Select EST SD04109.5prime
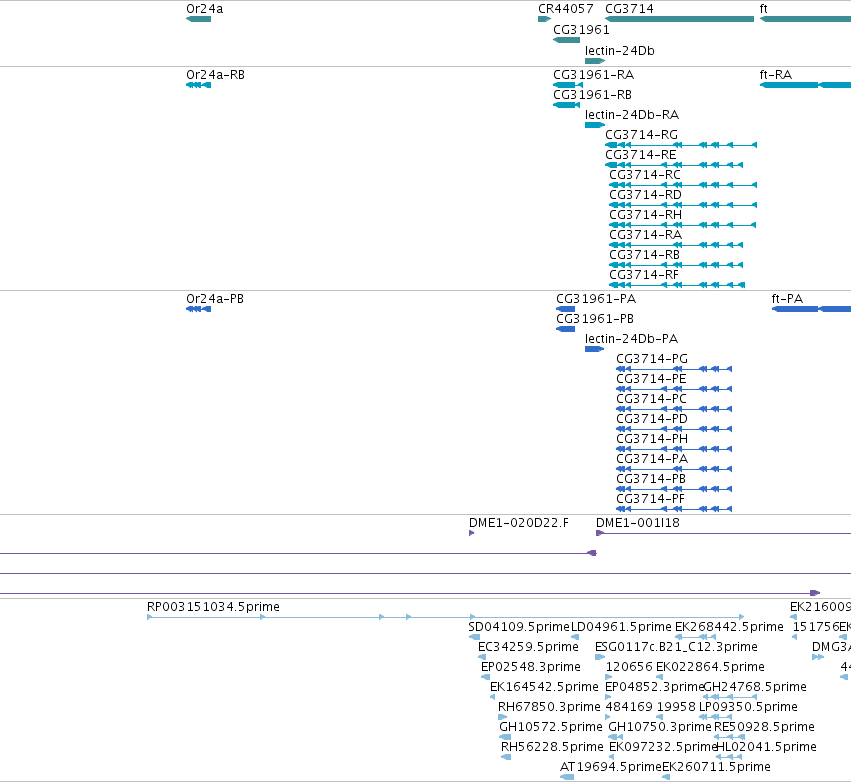This screenshot has width=851, height=782. click(474, 637)
